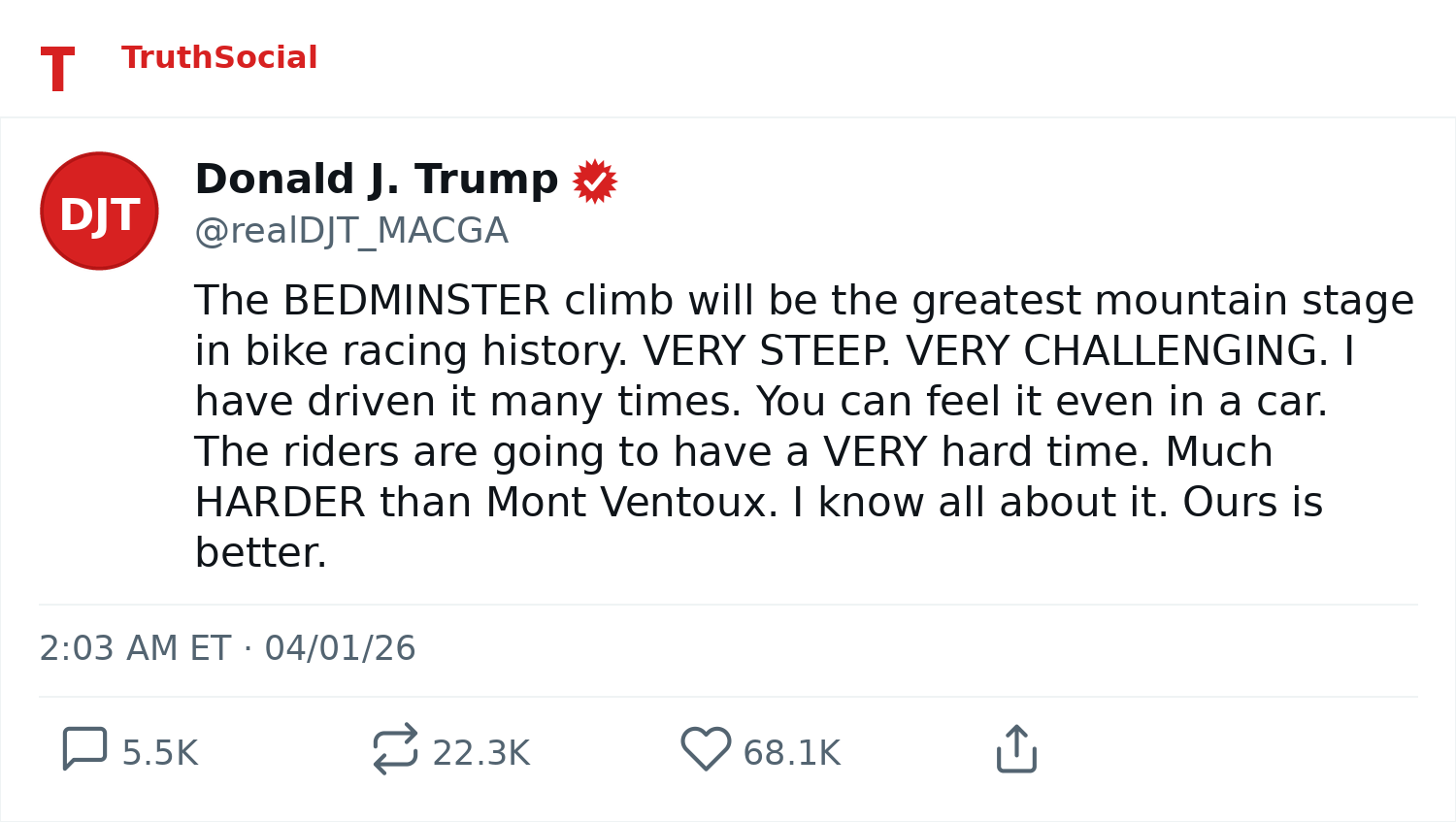Screen dimensions: 1456x822
Task: ReTruth using the repost arrows icon
Action: [x=395, y=749]
